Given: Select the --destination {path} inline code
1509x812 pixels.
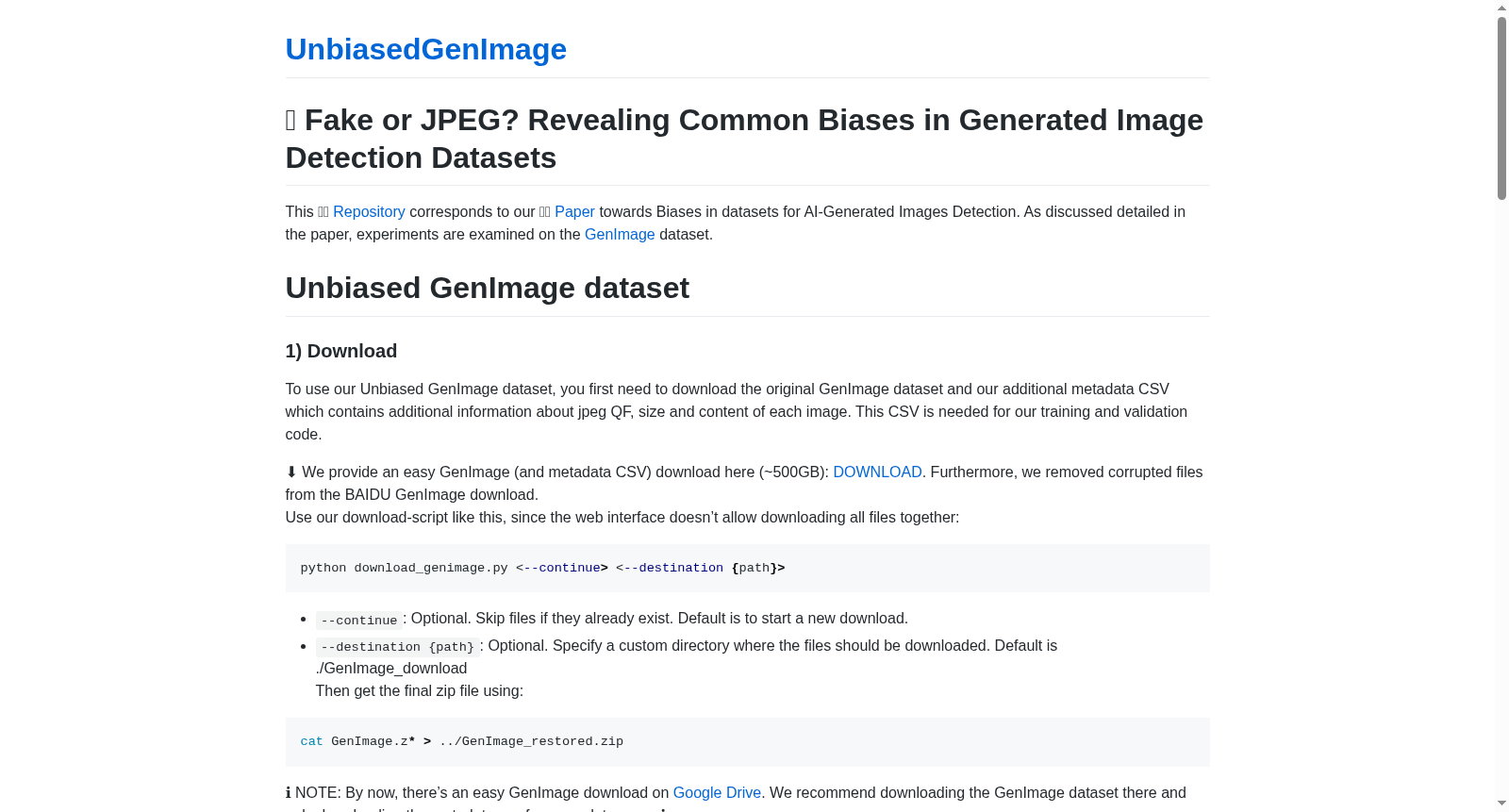Looking at the screenshot, I should [x=398, y=647].
